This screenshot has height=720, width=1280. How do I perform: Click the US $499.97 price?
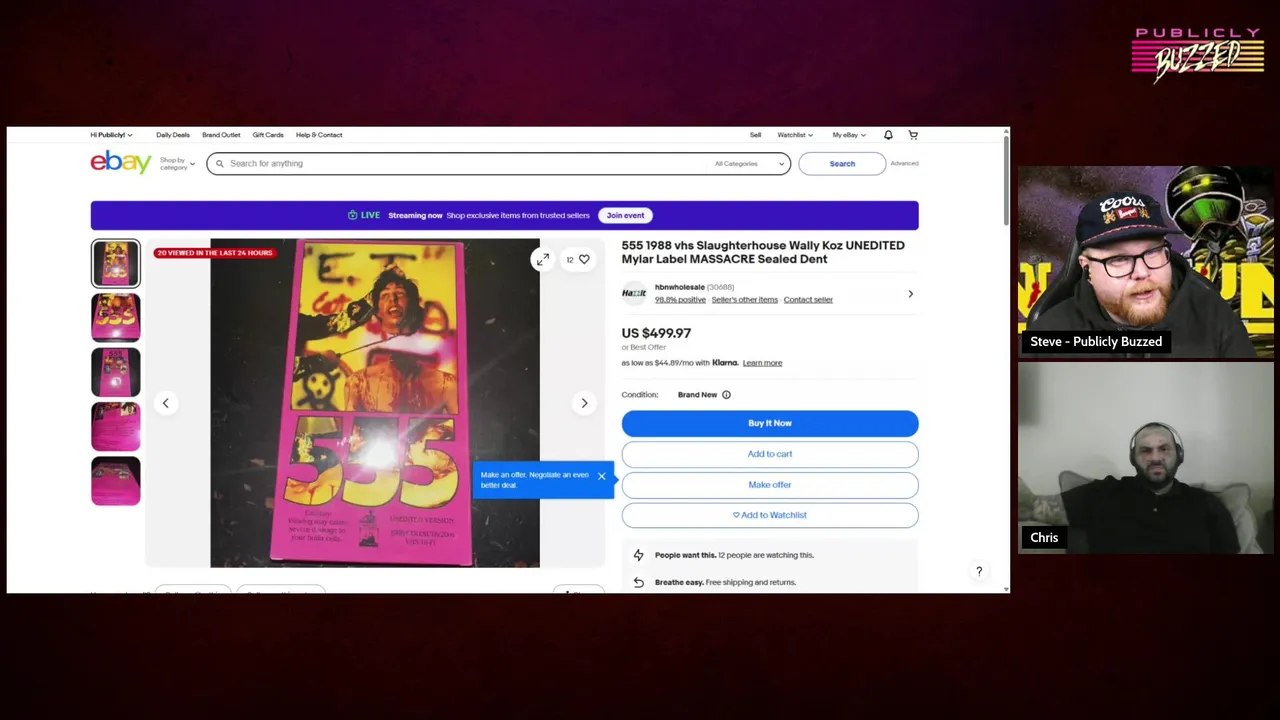(656, 333)
